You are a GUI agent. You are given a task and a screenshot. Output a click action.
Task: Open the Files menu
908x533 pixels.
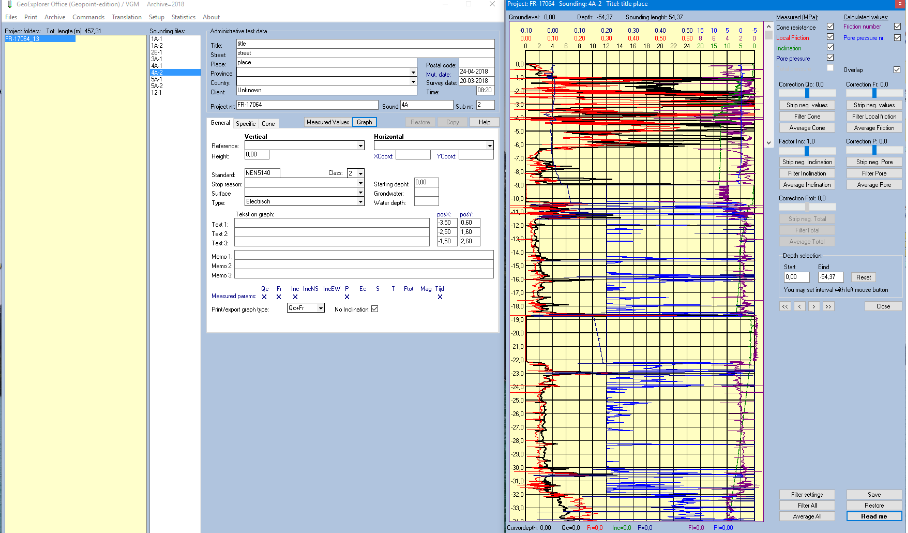coord(11,17)
